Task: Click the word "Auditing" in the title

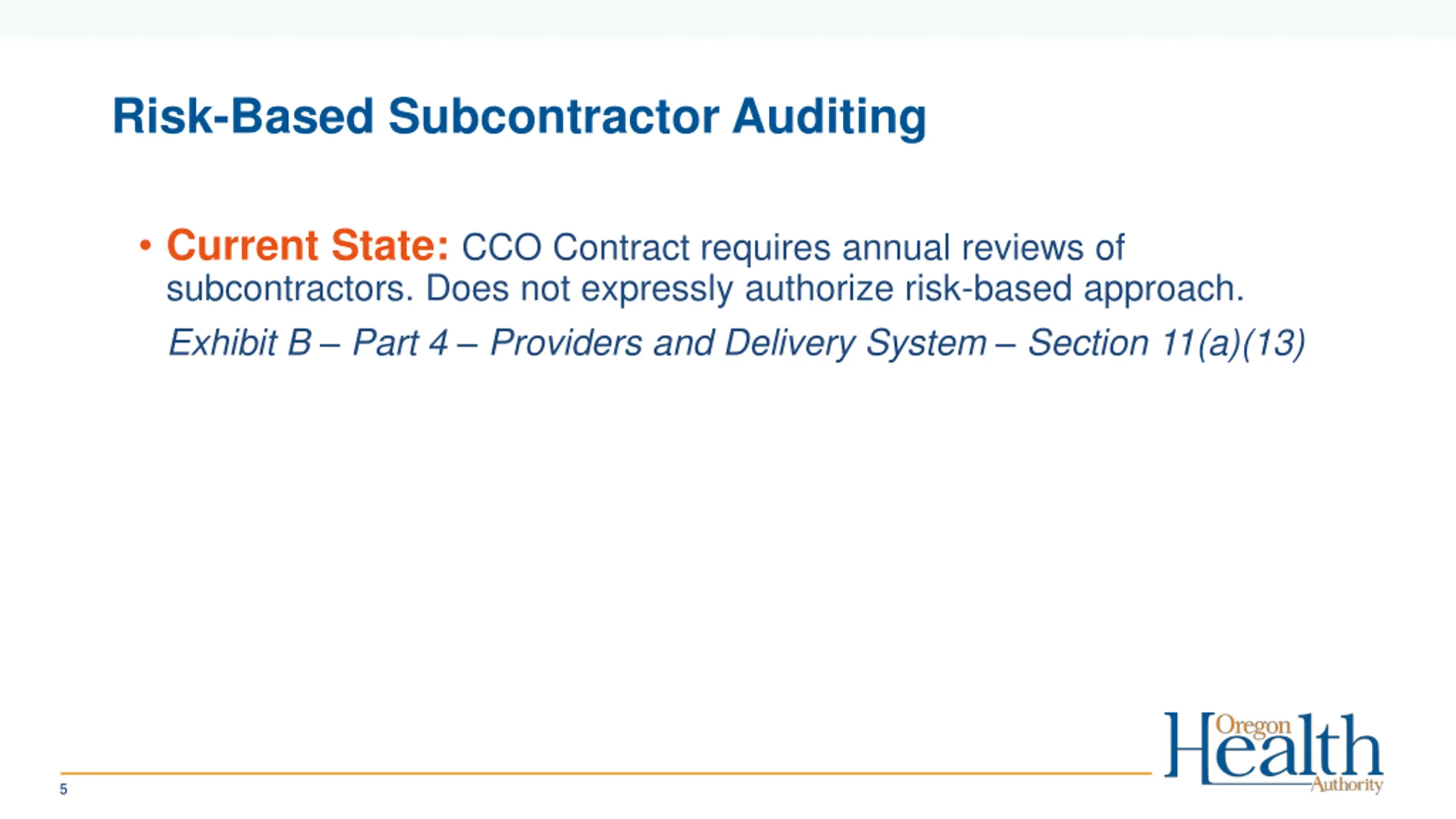Action: pos(829,118)
